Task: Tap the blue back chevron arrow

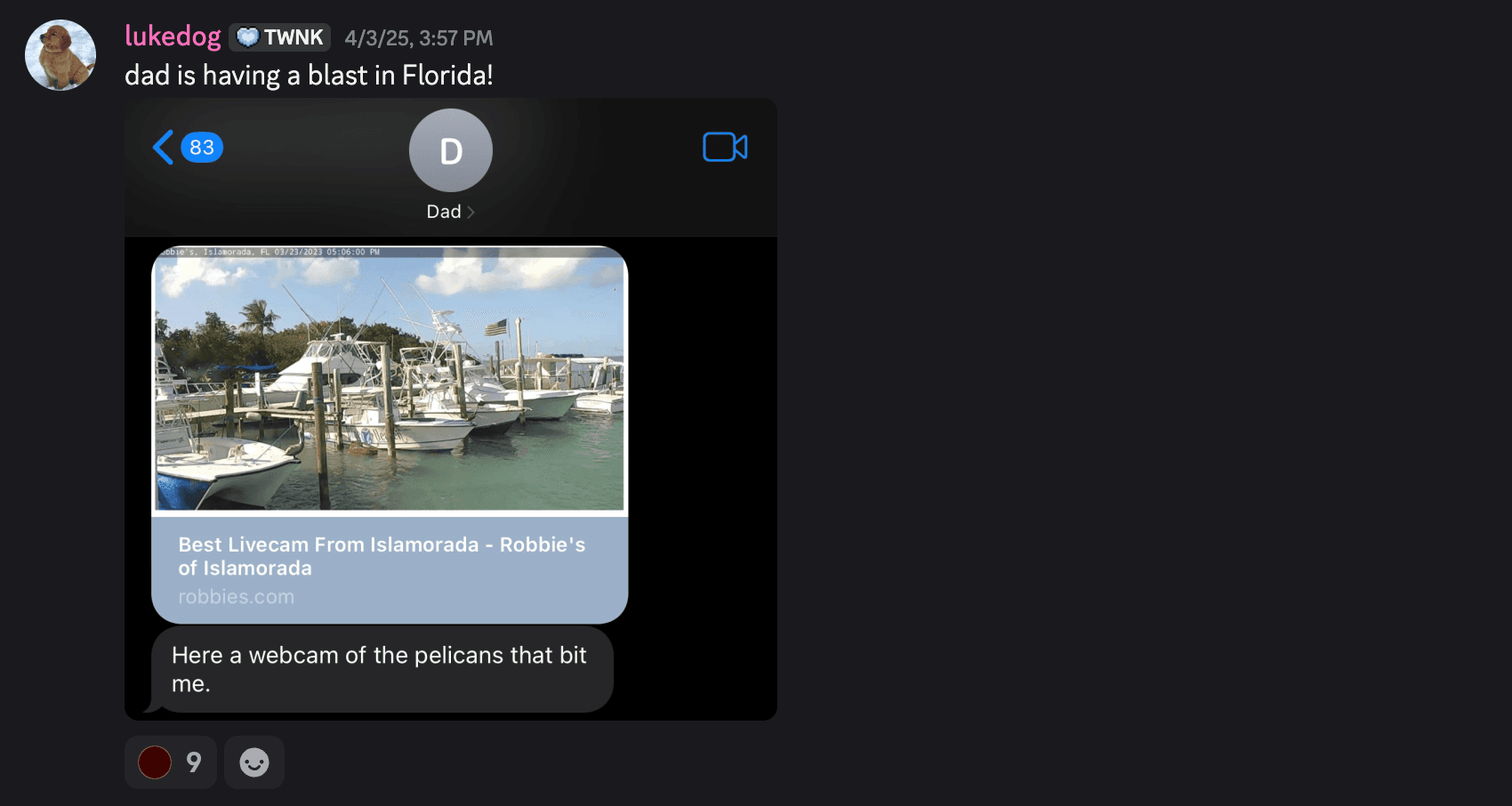Action: [x=163, y=148]
